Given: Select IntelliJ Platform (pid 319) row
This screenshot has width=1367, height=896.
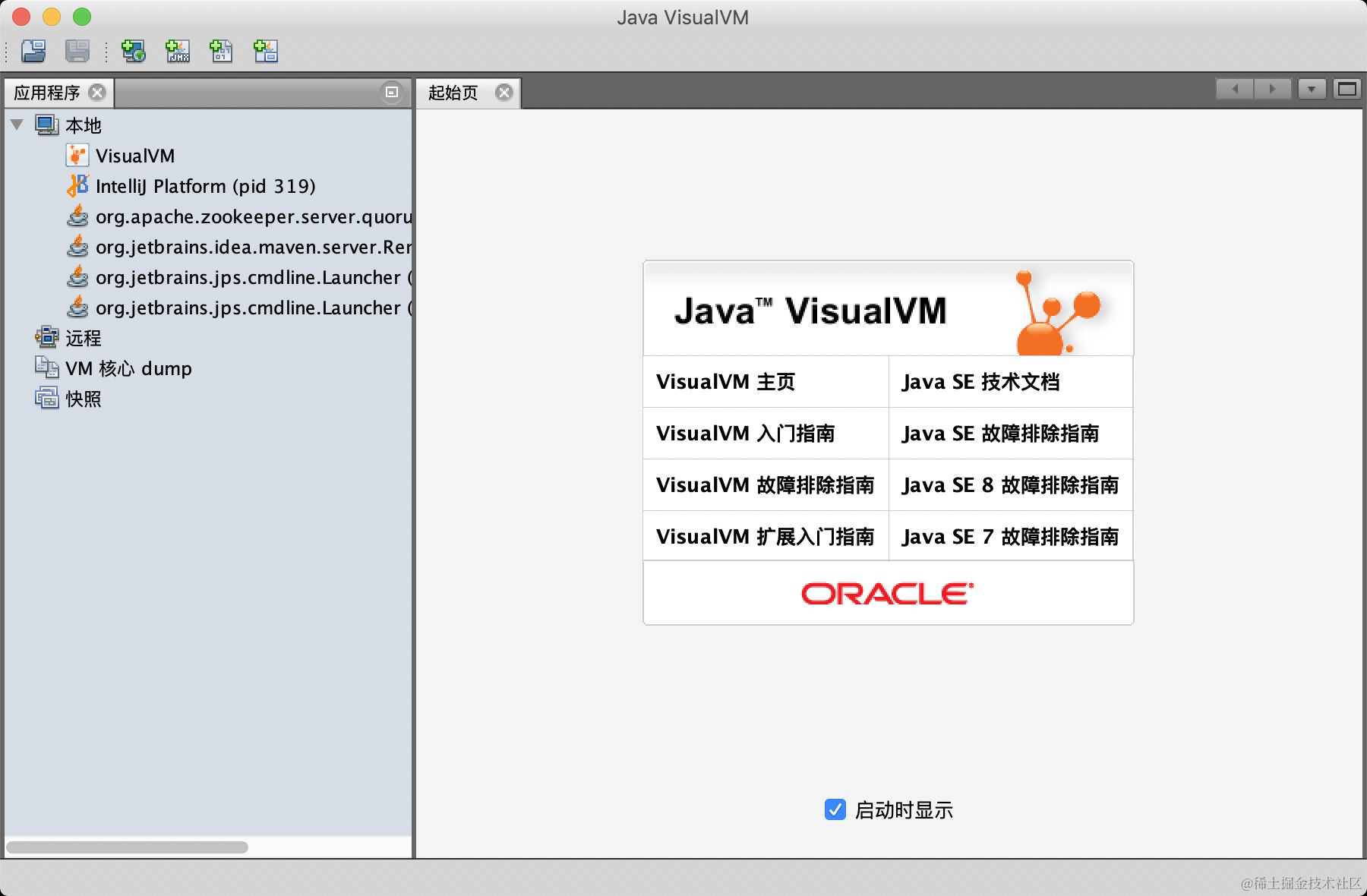Looking at the screenshot, I should (x=206, y=186).
